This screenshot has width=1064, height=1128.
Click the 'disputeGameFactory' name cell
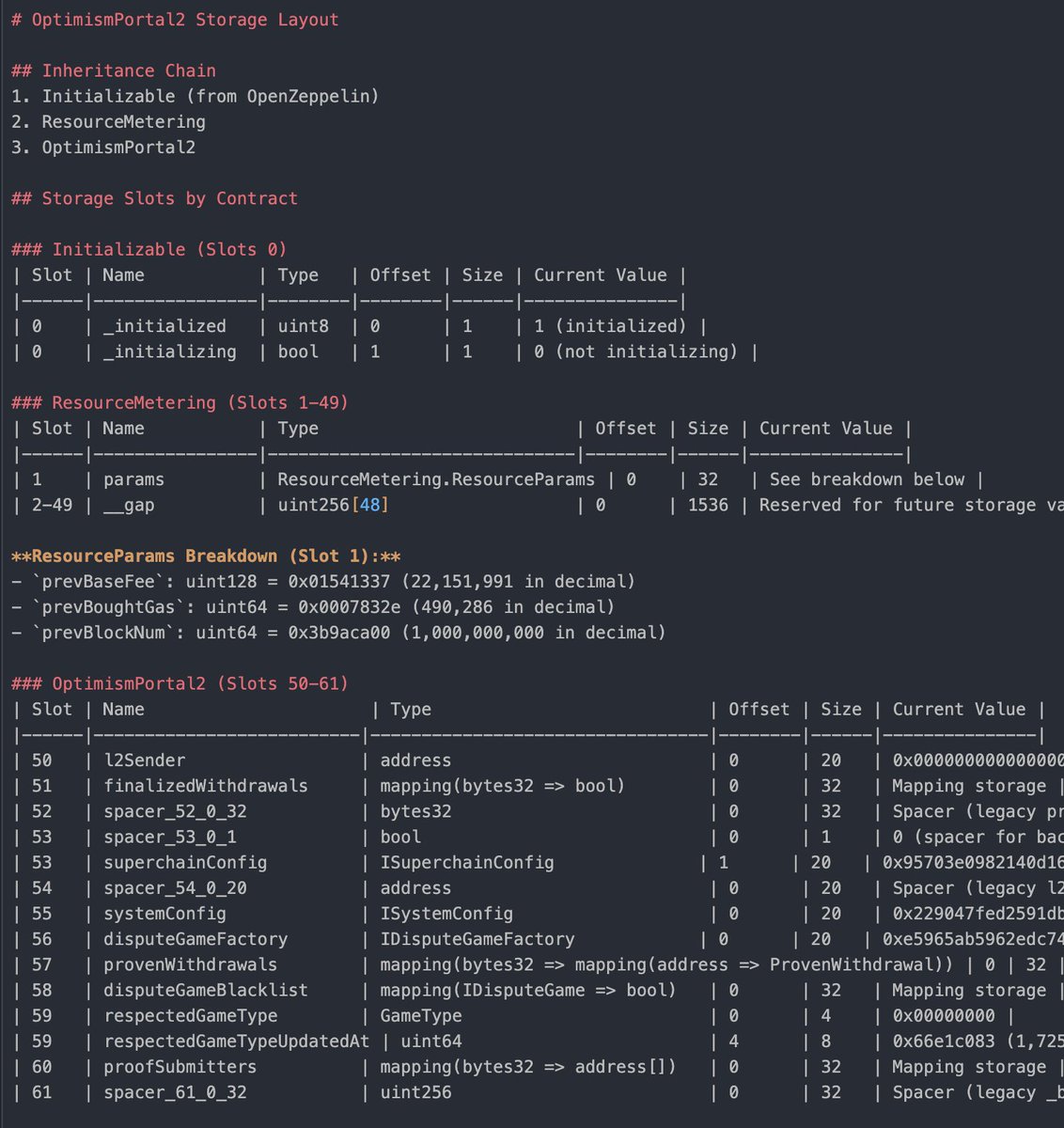[196, 938]
